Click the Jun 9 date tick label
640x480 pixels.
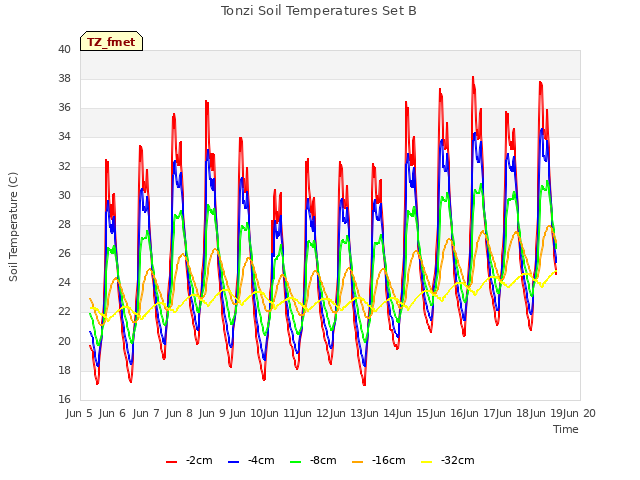tap(212, 413)
